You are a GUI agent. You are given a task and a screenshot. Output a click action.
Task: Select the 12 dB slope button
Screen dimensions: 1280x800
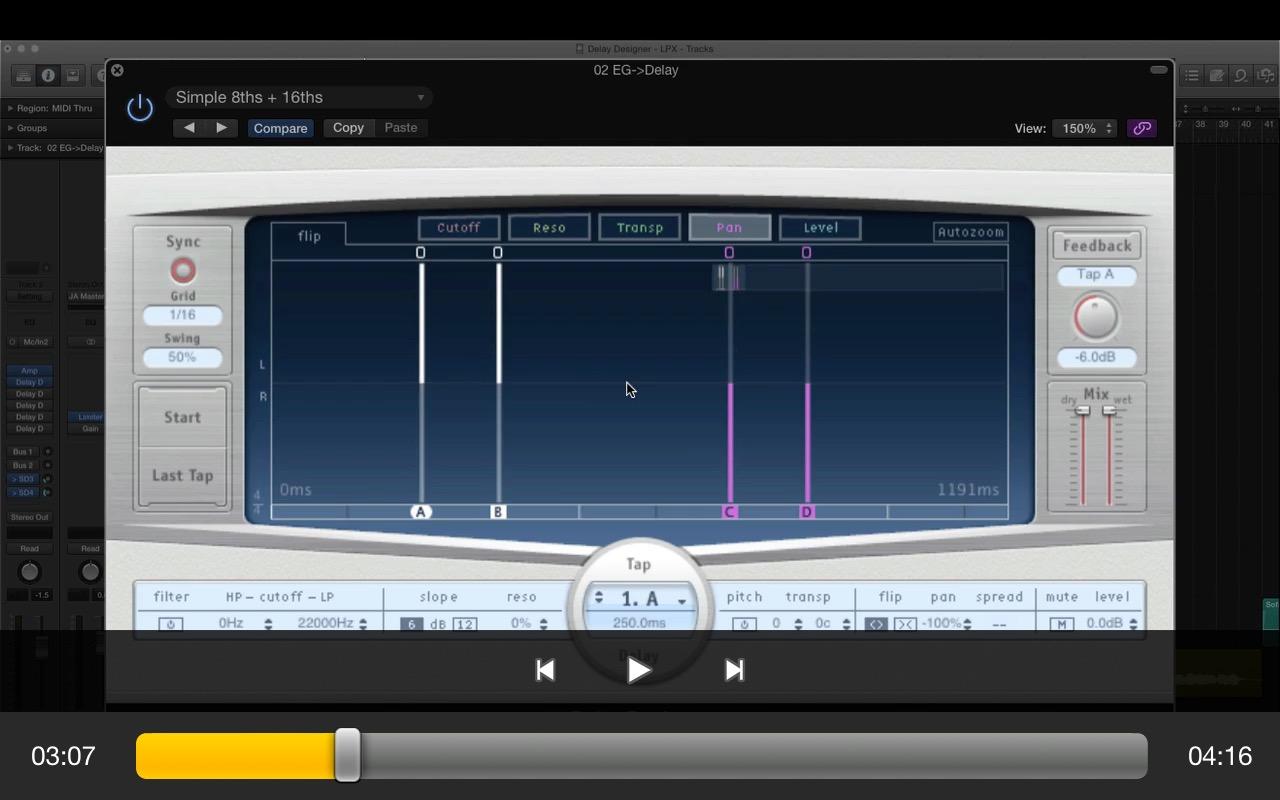(x=464, y=624)
